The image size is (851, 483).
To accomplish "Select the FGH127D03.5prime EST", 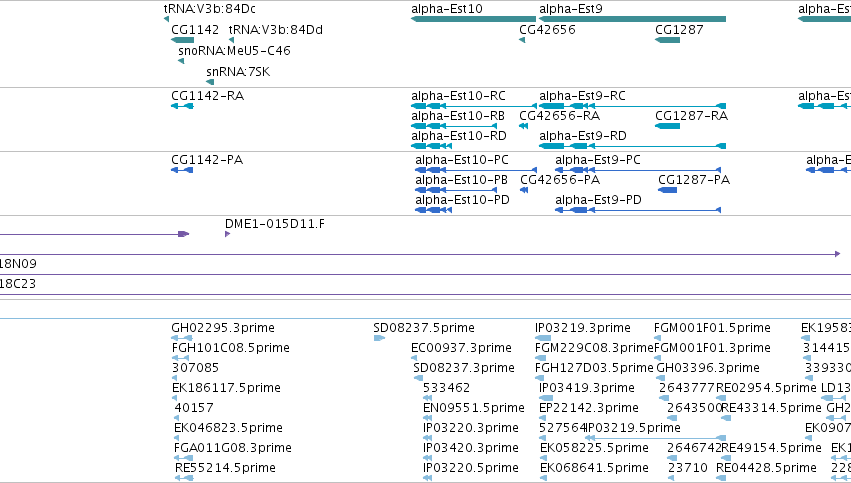I will pos(594,368).
